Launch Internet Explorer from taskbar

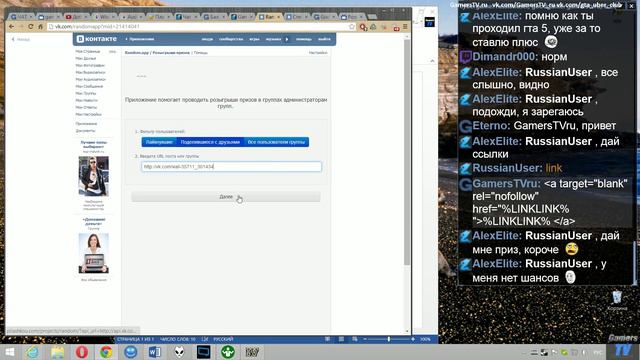click(x=32, y=352)
